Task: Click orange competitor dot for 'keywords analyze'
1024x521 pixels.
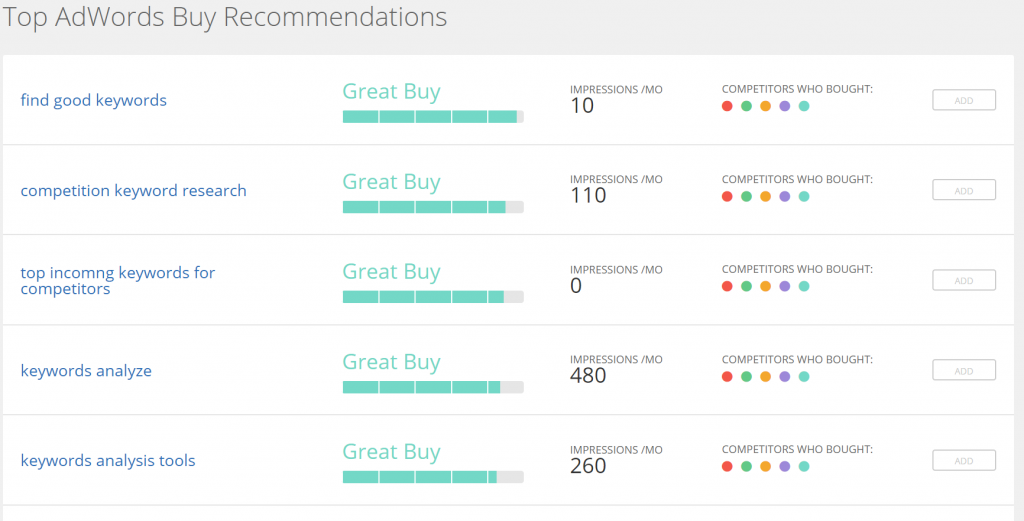Action: click(x=765, y=376)
